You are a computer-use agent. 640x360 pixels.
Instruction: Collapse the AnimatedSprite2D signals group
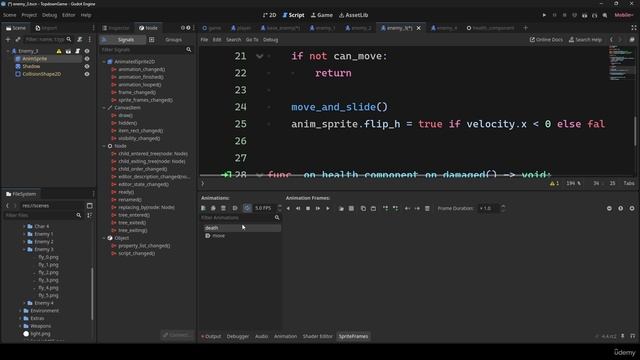click(104, 62)
